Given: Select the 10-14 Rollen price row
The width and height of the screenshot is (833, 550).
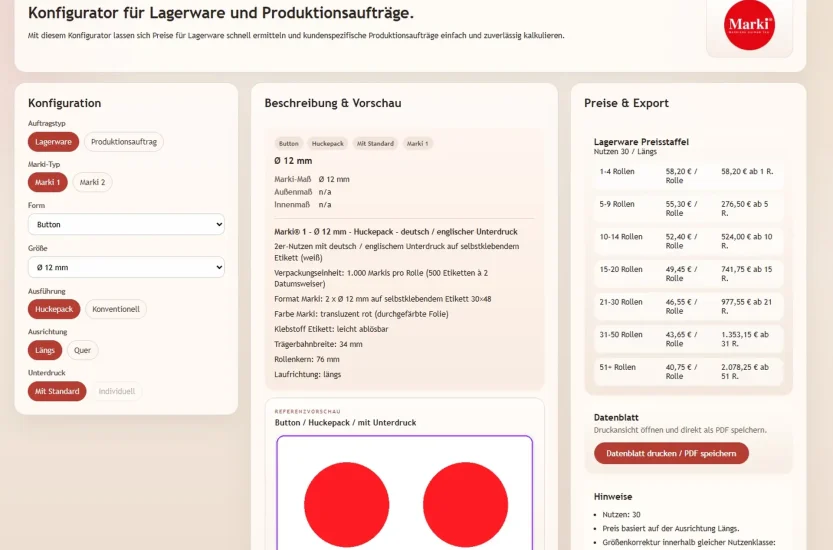Looking at the screenshot, I should [688, 241].
